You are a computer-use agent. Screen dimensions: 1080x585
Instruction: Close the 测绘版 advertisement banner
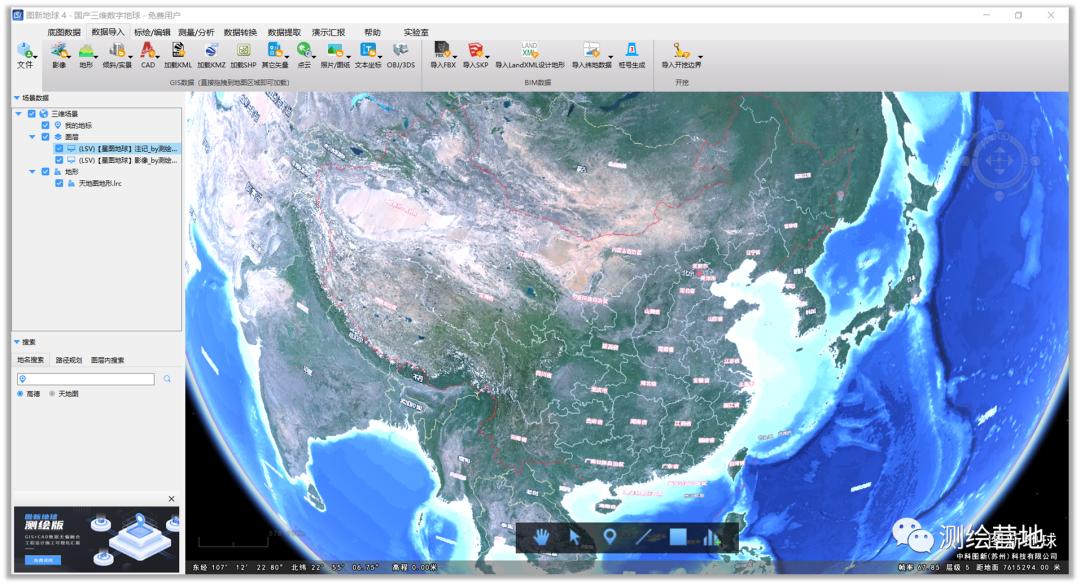(x=171, y=498)
